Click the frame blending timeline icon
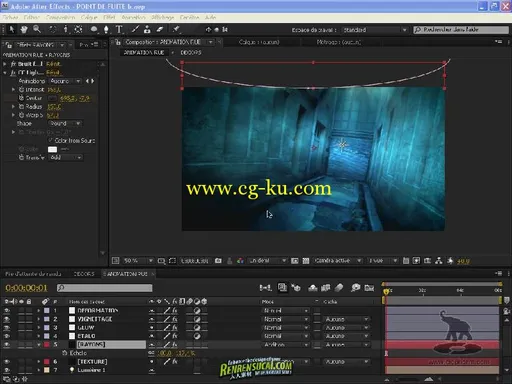 click(x=326, y=287)
